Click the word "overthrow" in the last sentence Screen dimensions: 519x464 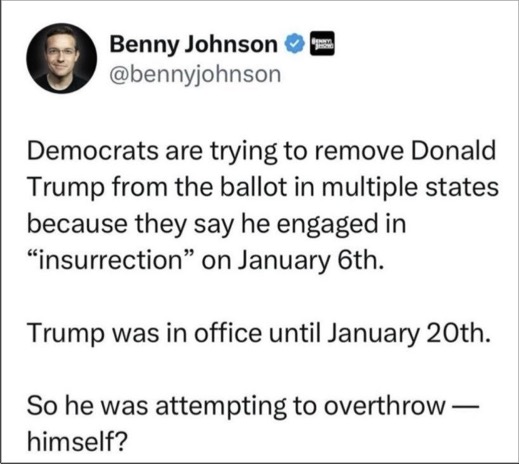[385, 406]
